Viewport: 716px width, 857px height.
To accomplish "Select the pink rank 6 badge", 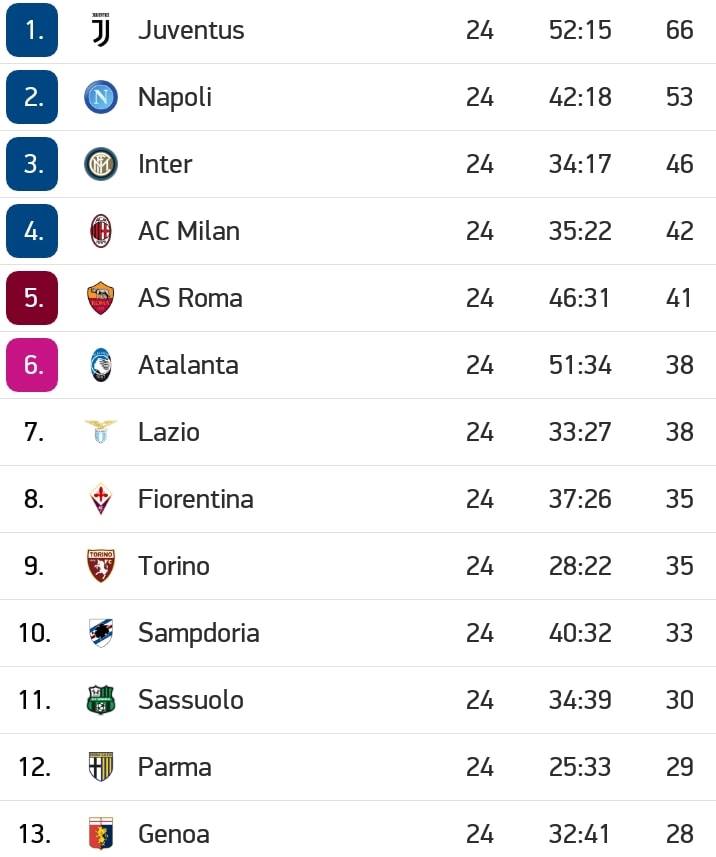I will click(x=32, y=365).
